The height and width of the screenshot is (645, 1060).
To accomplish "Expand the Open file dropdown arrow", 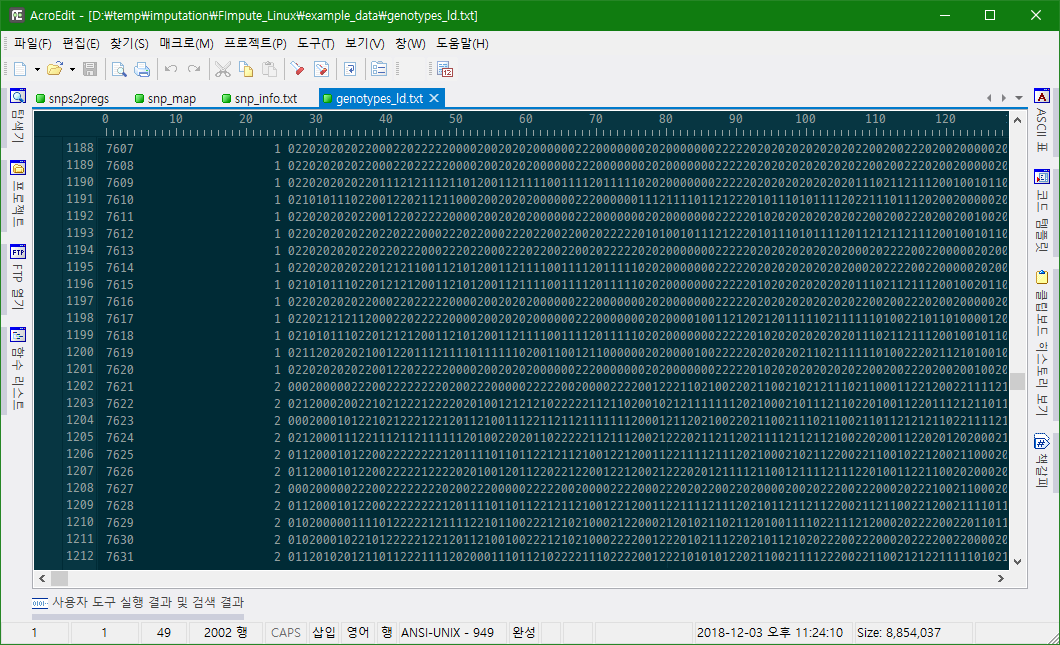I will 72,69.
